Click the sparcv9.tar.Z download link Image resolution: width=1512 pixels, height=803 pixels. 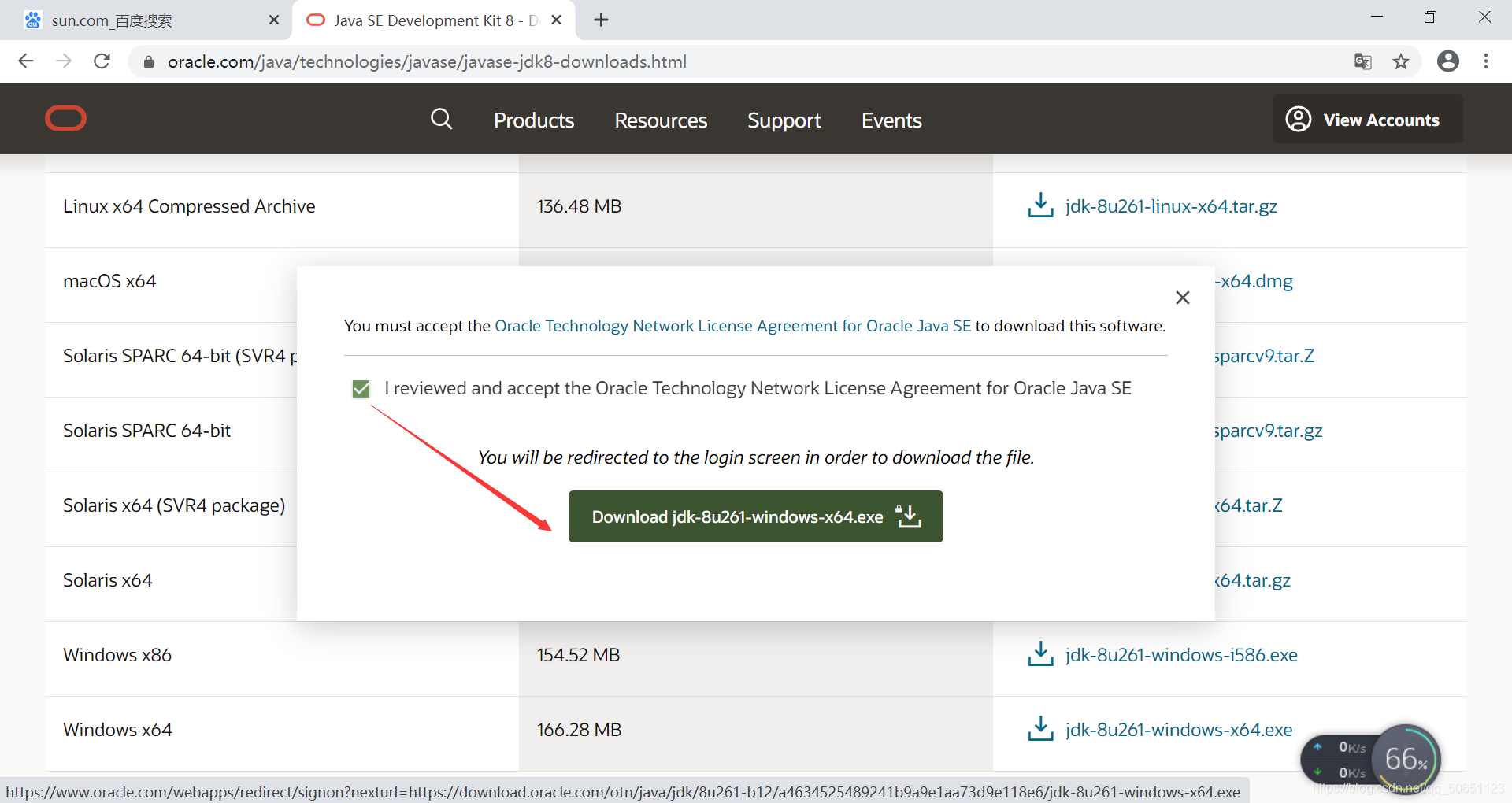coord(1265,356)
